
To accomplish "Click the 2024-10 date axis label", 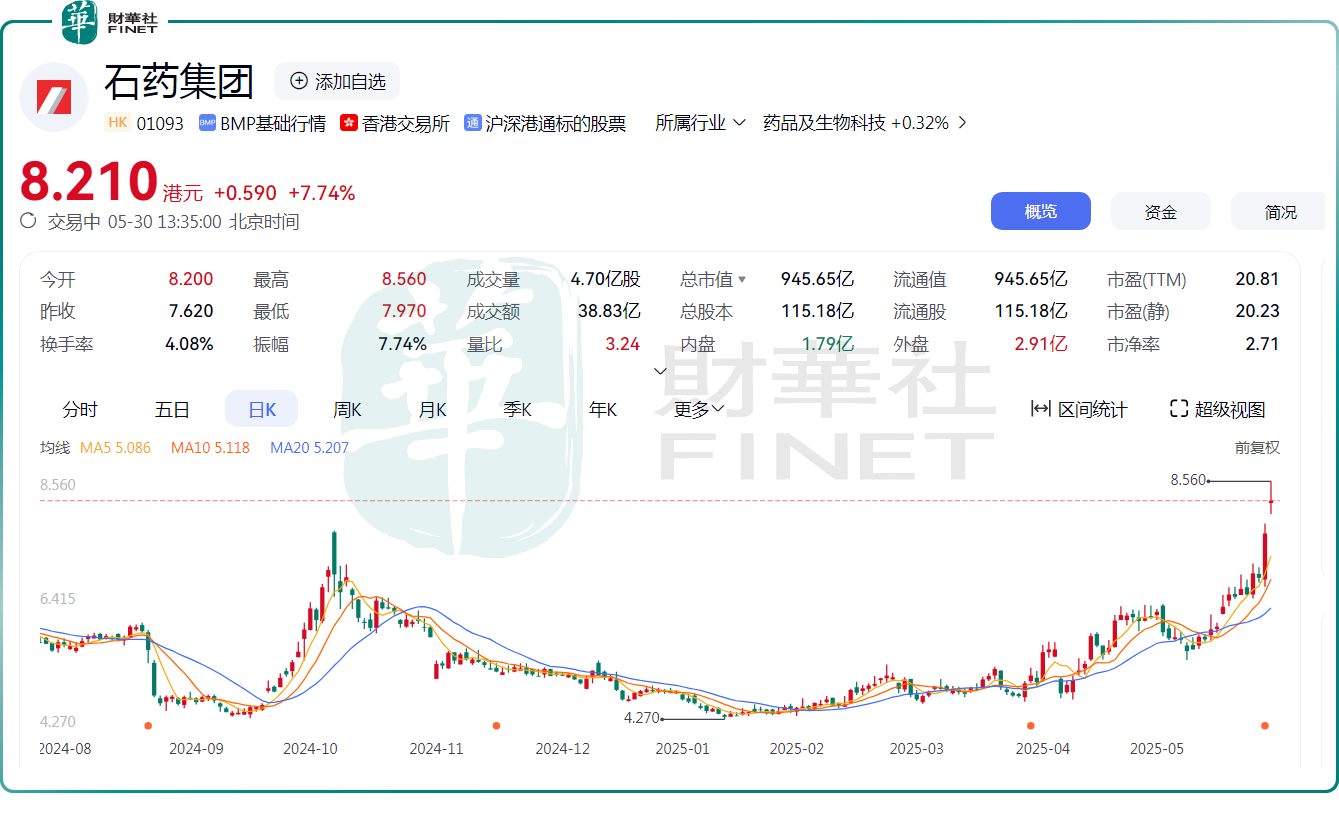I will (x=312, y=748).
